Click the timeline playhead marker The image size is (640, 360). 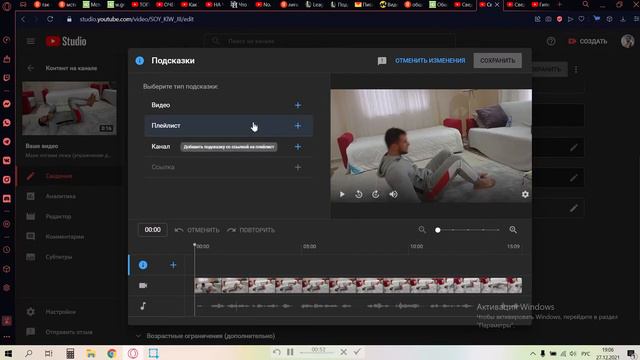click(x=195, y=245)
